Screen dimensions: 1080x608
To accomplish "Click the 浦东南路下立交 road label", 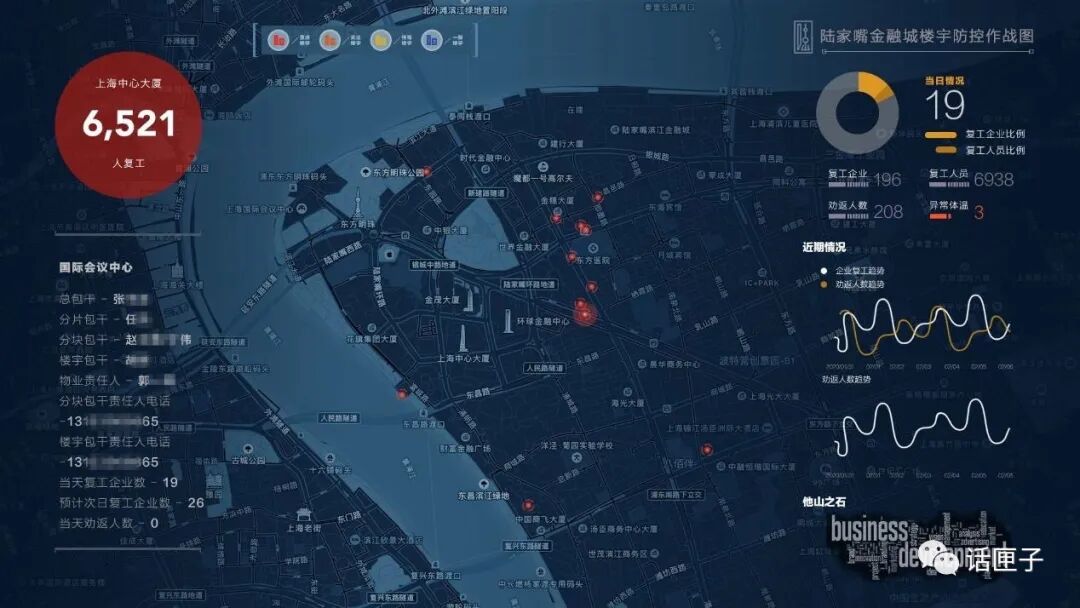I will point(676,494).
